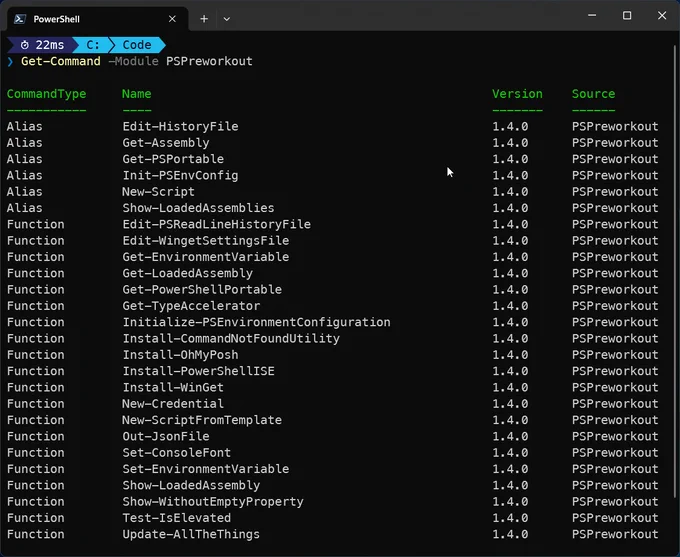680x557 pixels.
Task: Click the PowerShell icon in the tab
Action: (x=20, y=19)
